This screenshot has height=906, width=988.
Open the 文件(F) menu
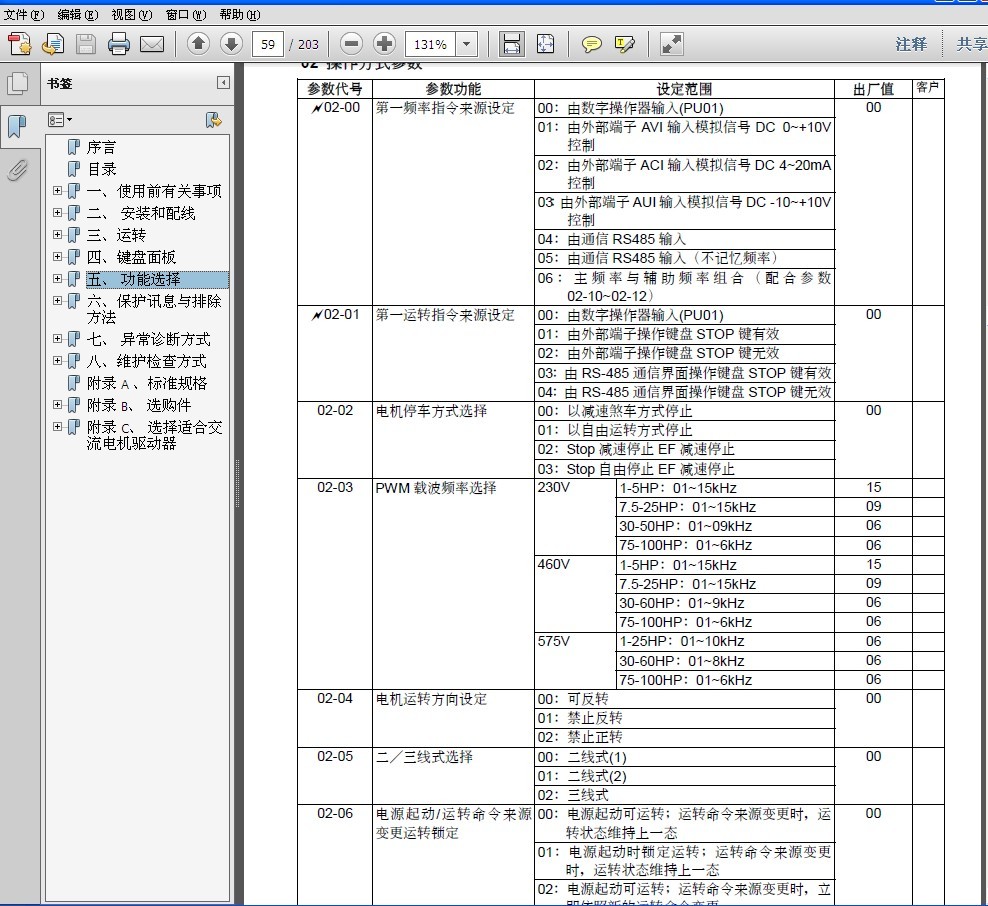tap(24, 15)
